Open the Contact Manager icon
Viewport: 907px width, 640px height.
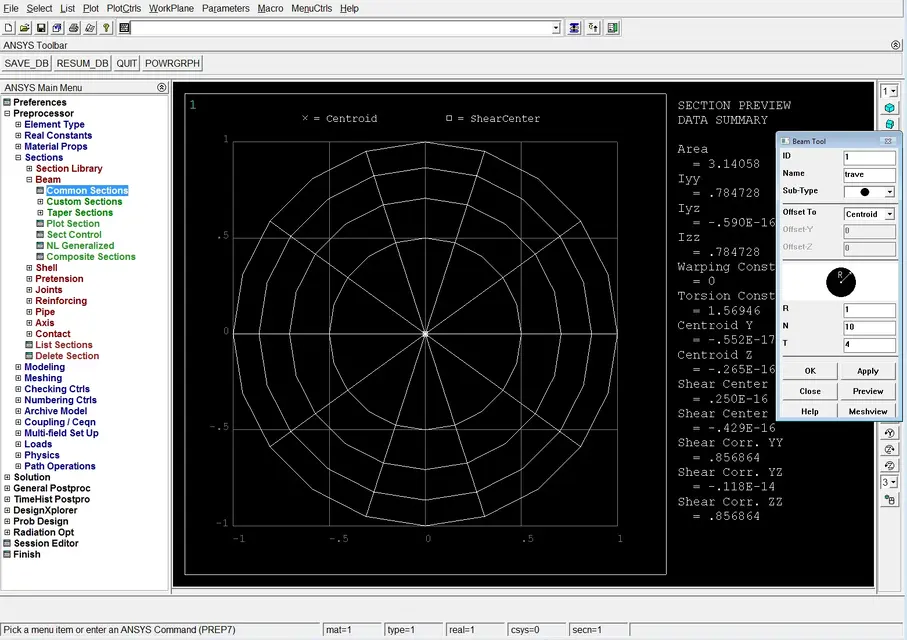pyautogui.click(x=613, y=28)
